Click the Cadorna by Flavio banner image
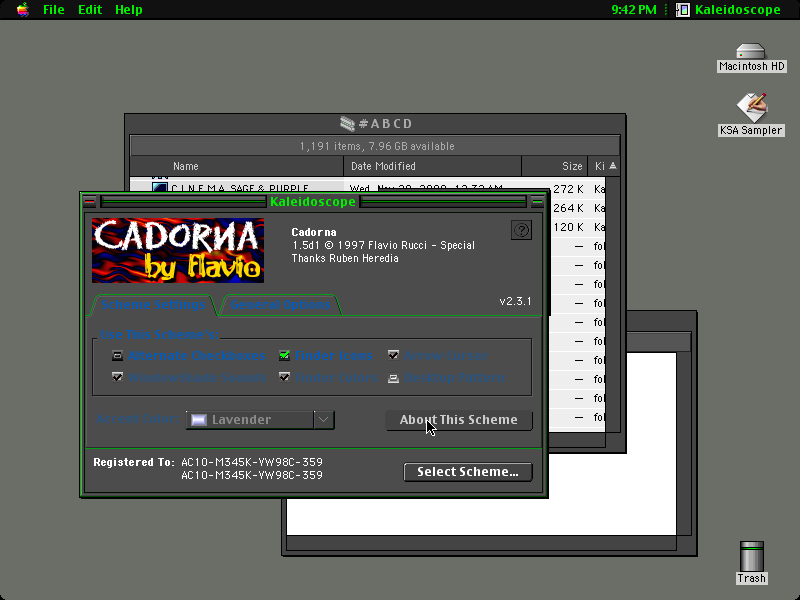 pos(178,251)
